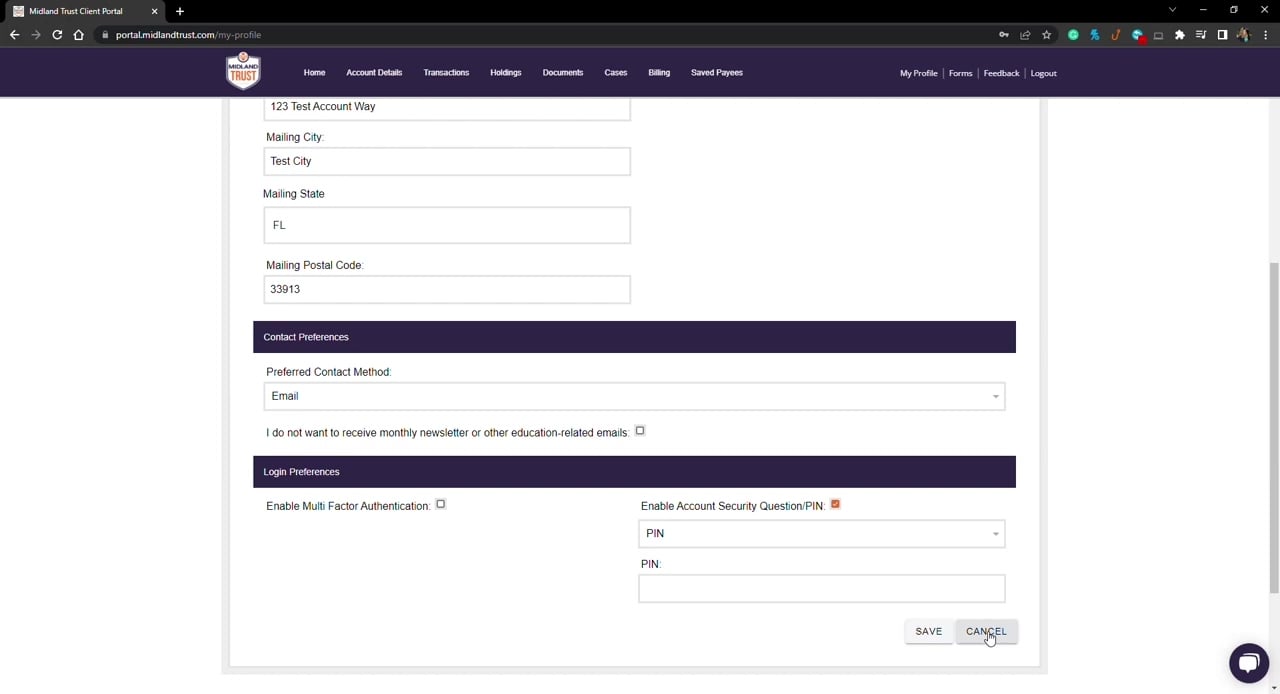Image resolution: width=1280 pixels, height=694 pixels.
Task: Reload the page
Action: pyautogui.click(x=57, y=35)
